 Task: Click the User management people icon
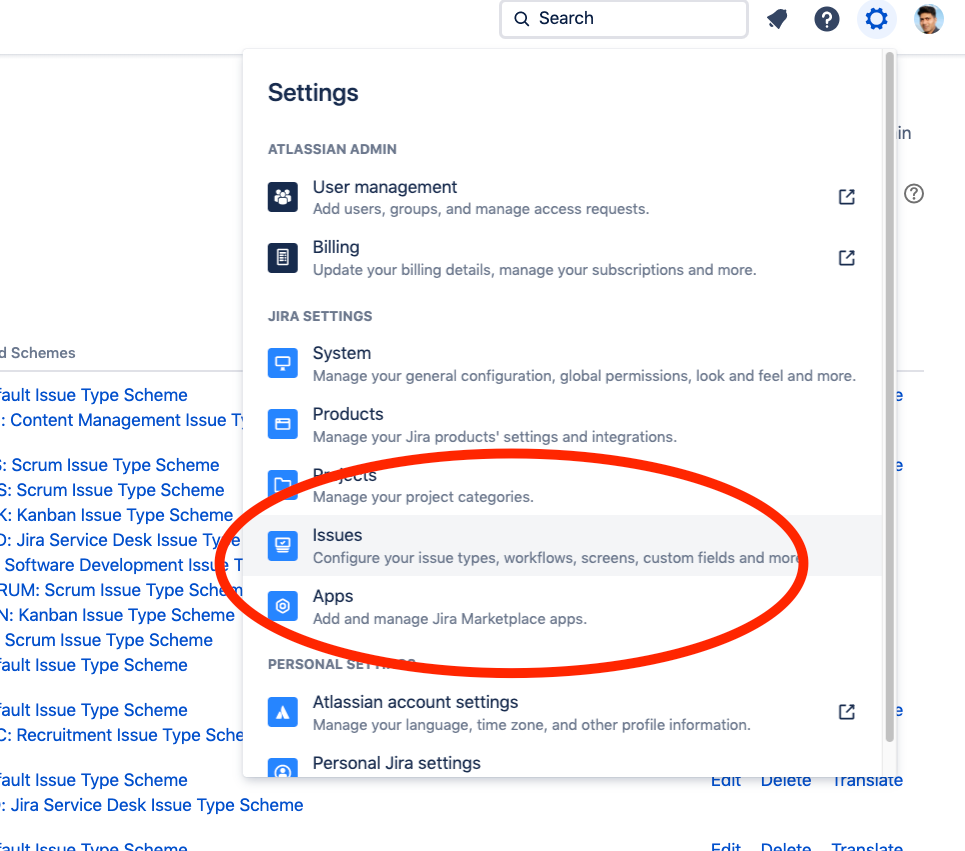pyautogui.click(x=282, y=197)
